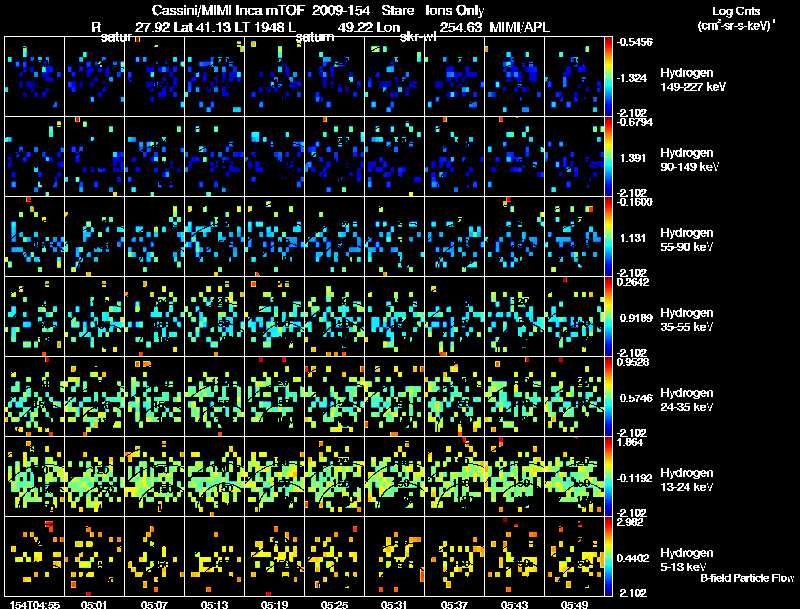Click the 0.4402 scale value

coord(633,559)
